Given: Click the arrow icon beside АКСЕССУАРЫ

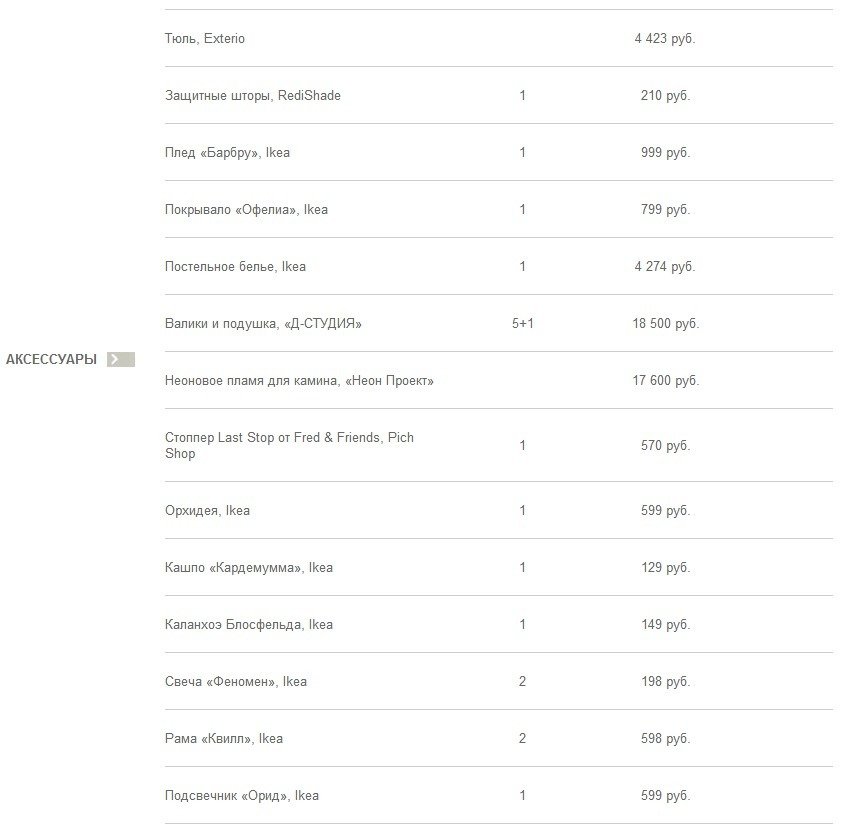Looking at the screenshot, I should click(x=120, y=360).
